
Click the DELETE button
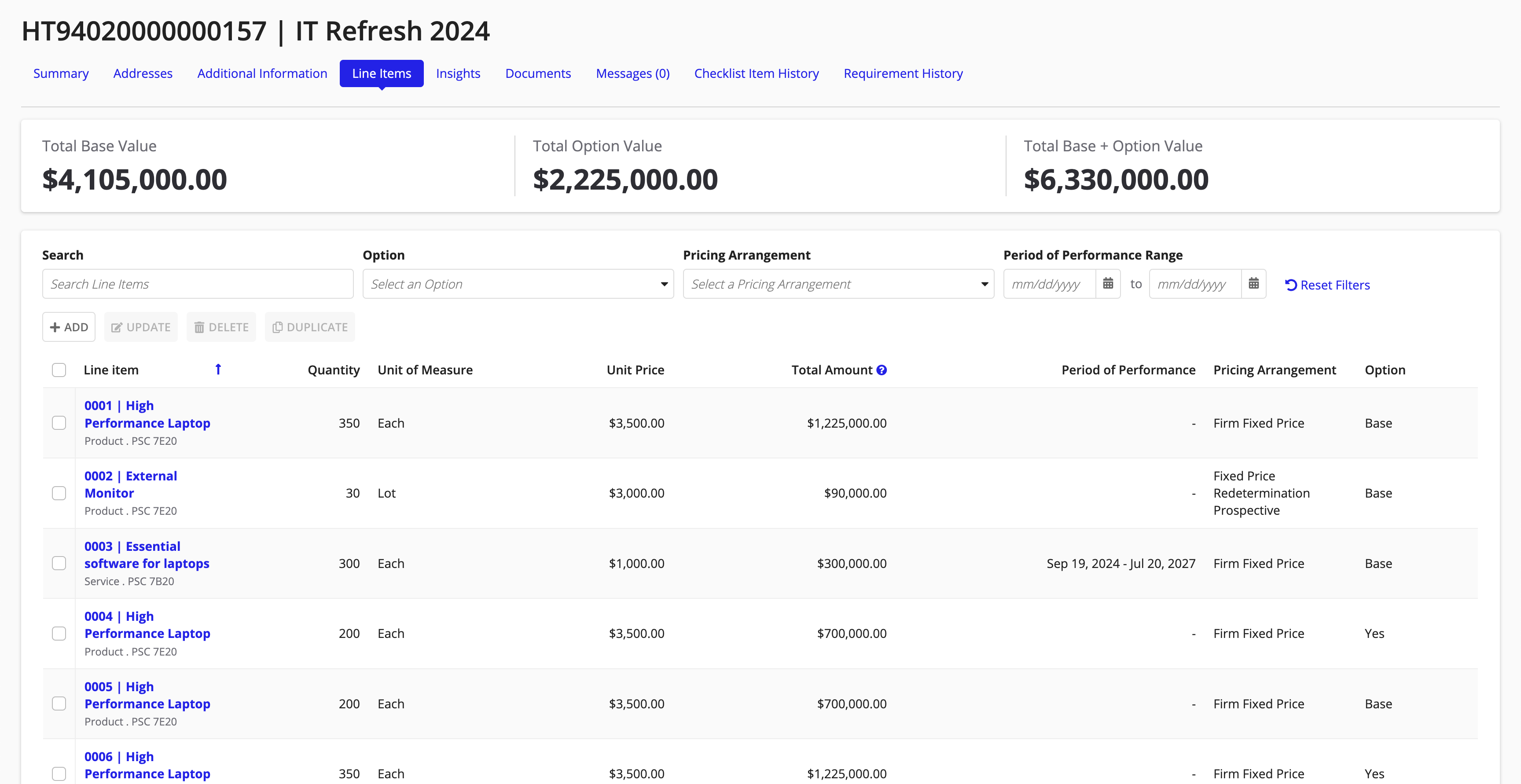point(221,327)
